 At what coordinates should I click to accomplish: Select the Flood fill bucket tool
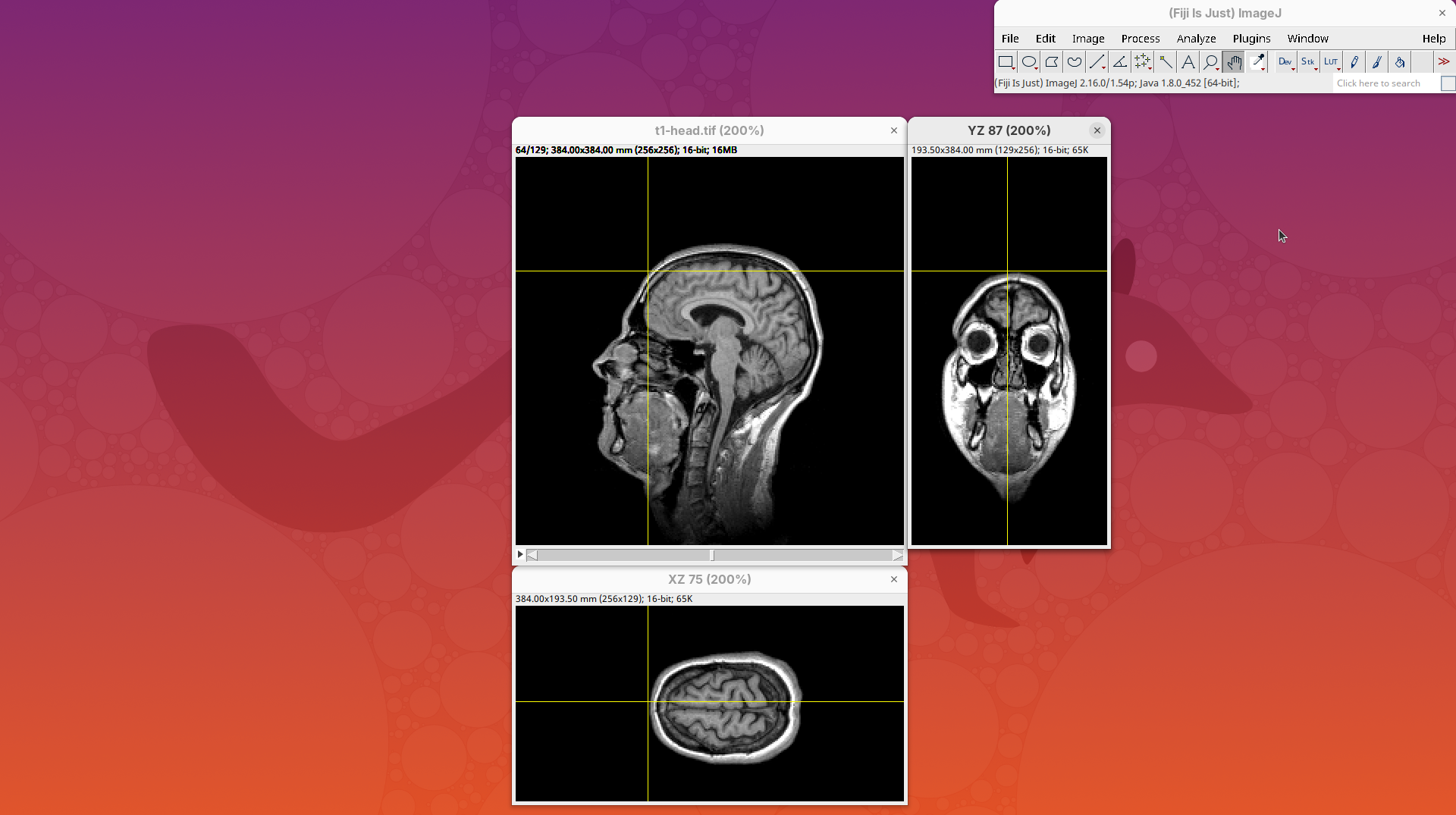[x=1400, y=62]
